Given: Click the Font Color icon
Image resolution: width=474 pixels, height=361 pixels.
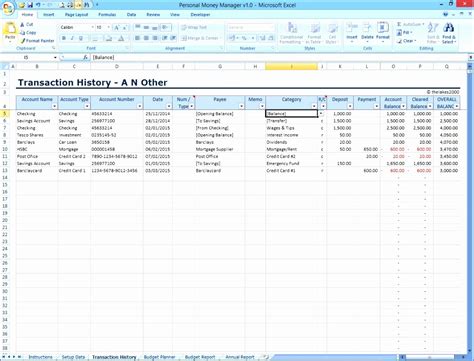Looking at the screenshot, I should tap(121, 39).
